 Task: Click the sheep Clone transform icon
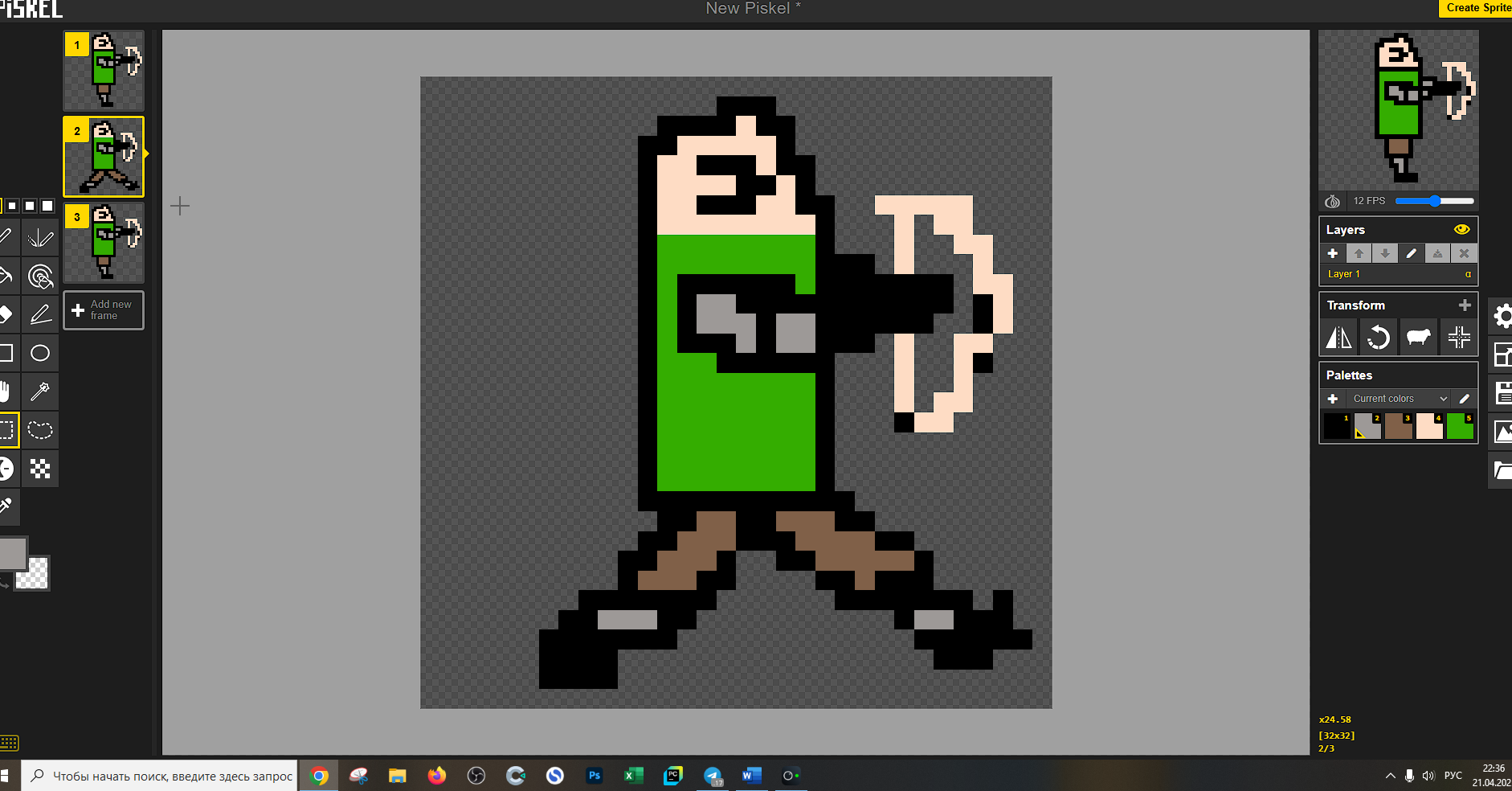[x=1418, y=338]
